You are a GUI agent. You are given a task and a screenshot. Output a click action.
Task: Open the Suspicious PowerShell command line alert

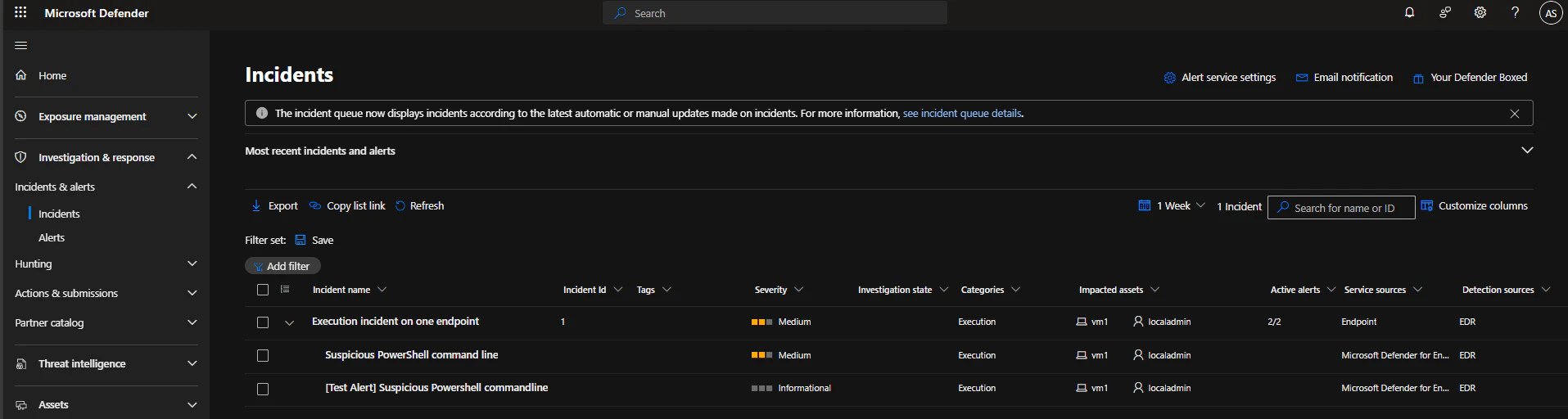412,355
